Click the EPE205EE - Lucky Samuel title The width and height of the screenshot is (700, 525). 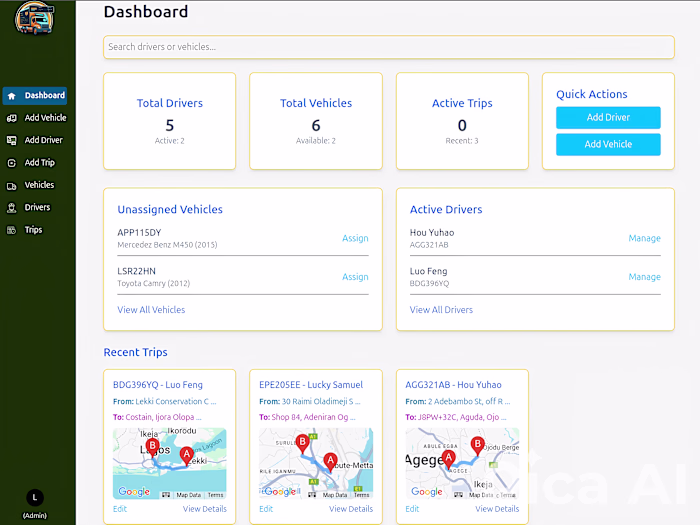pyautogui.click(x=311, y=385)
